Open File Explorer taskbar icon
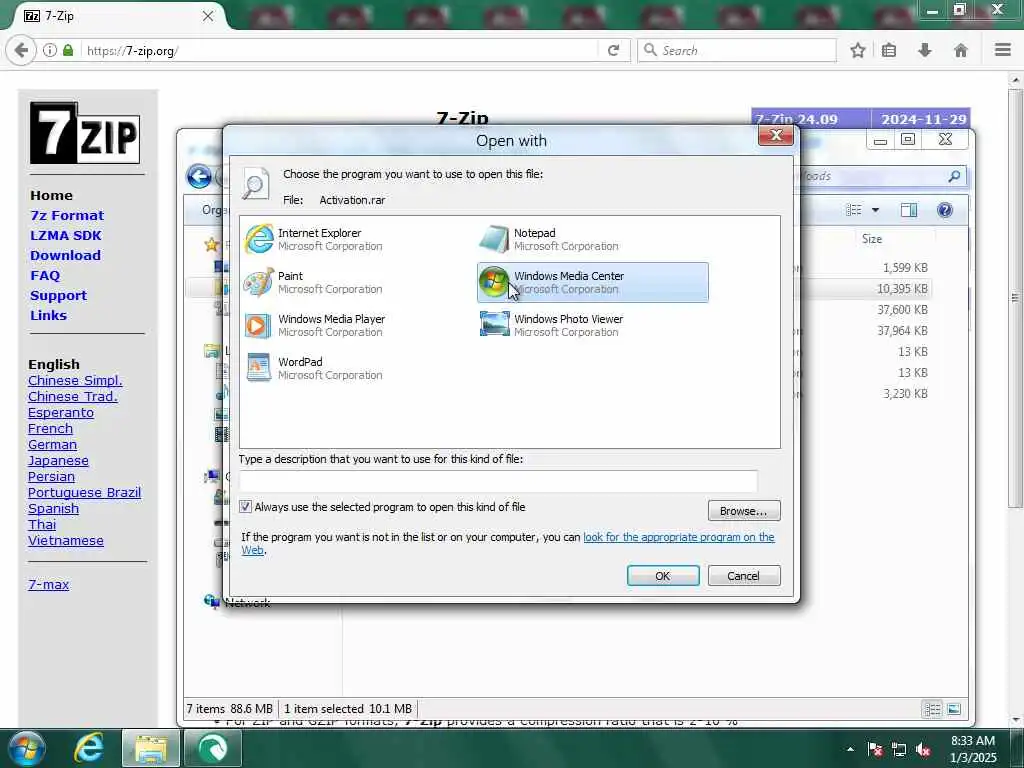Screen dimensions: 1024x768 150,748
